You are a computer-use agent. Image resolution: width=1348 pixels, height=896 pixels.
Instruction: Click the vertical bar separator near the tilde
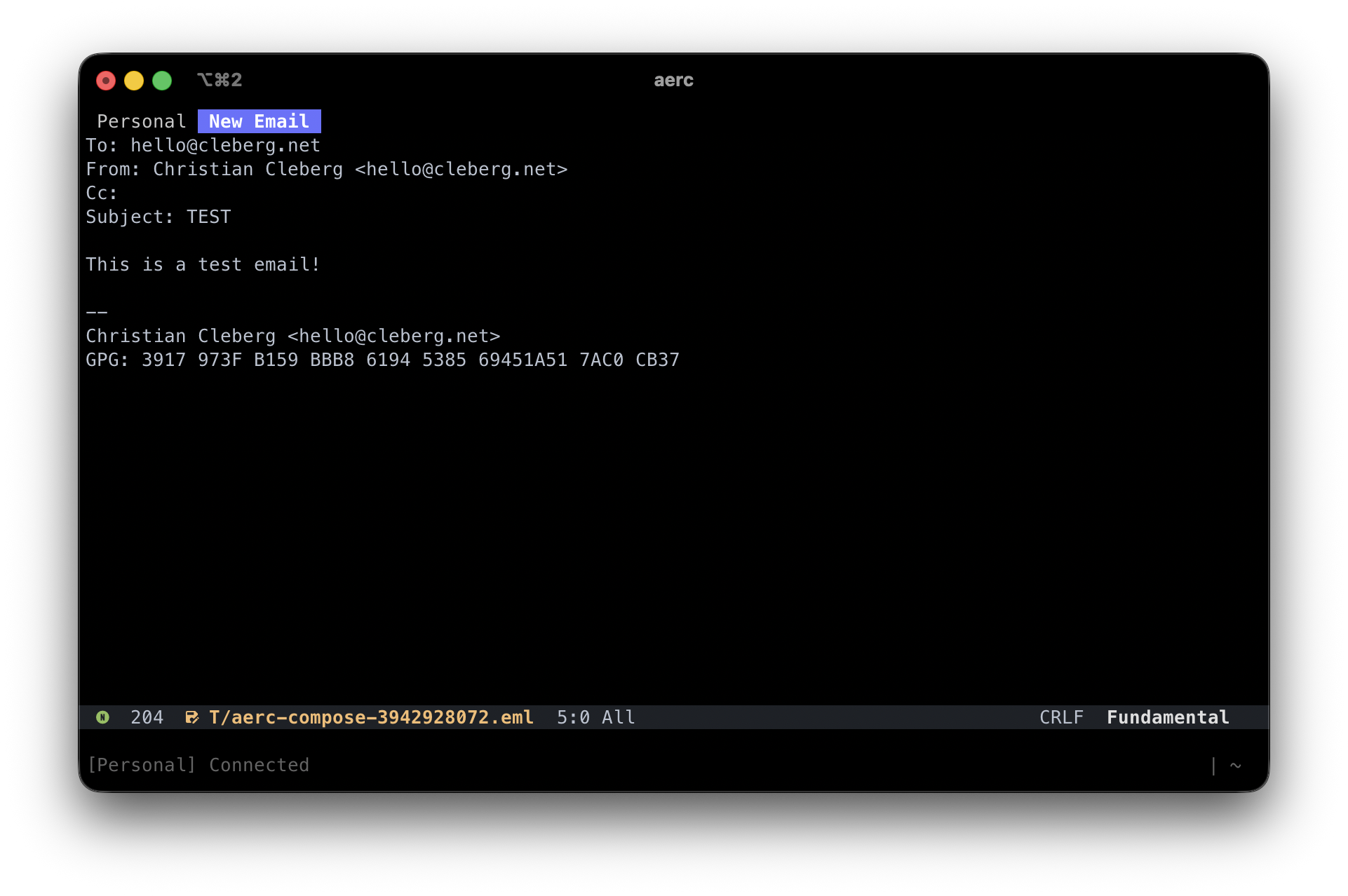click(1215, 765)
